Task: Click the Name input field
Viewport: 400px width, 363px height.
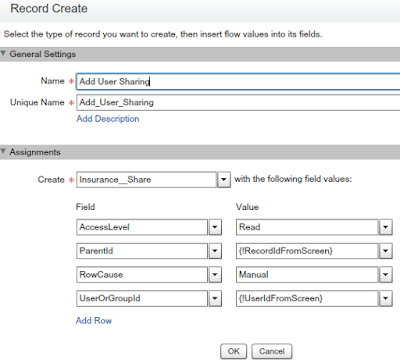Action: coord(238,82)
